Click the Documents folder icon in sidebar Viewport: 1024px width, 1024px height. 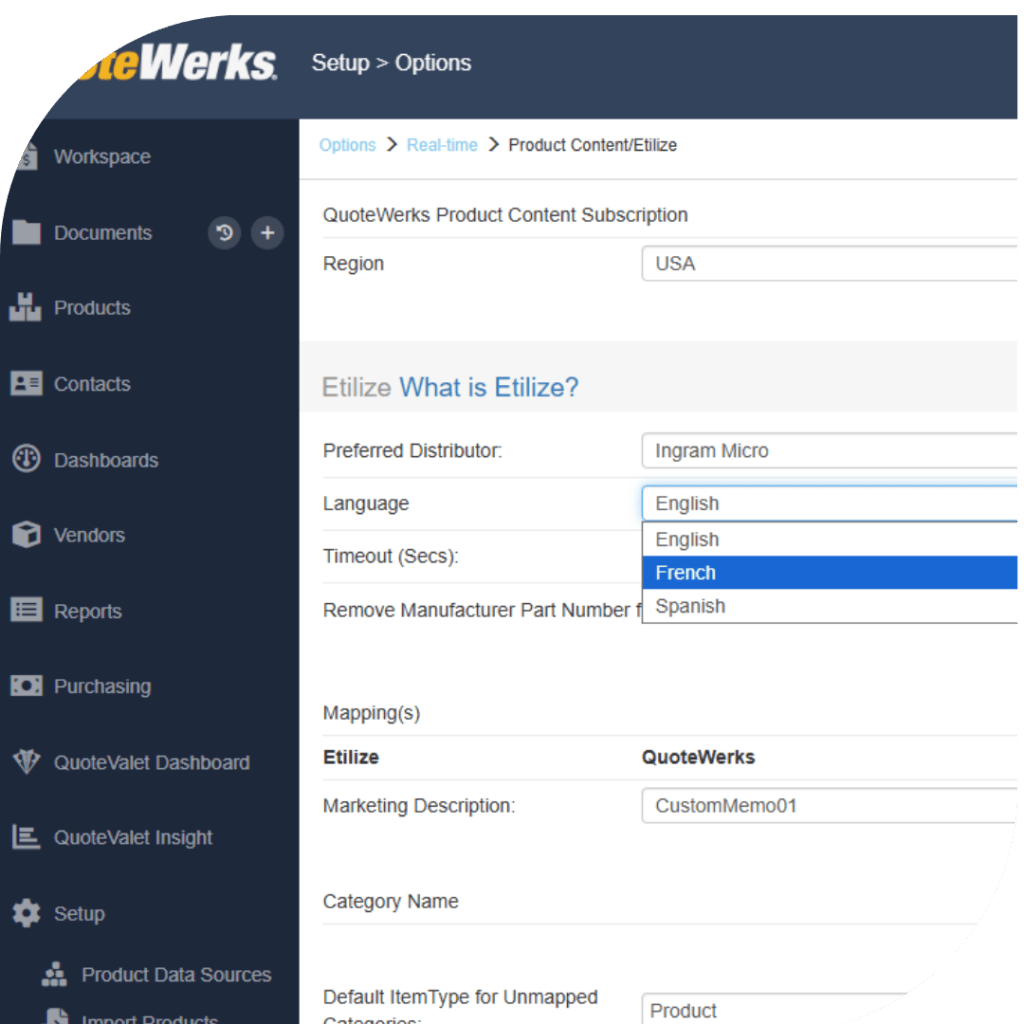26,233
